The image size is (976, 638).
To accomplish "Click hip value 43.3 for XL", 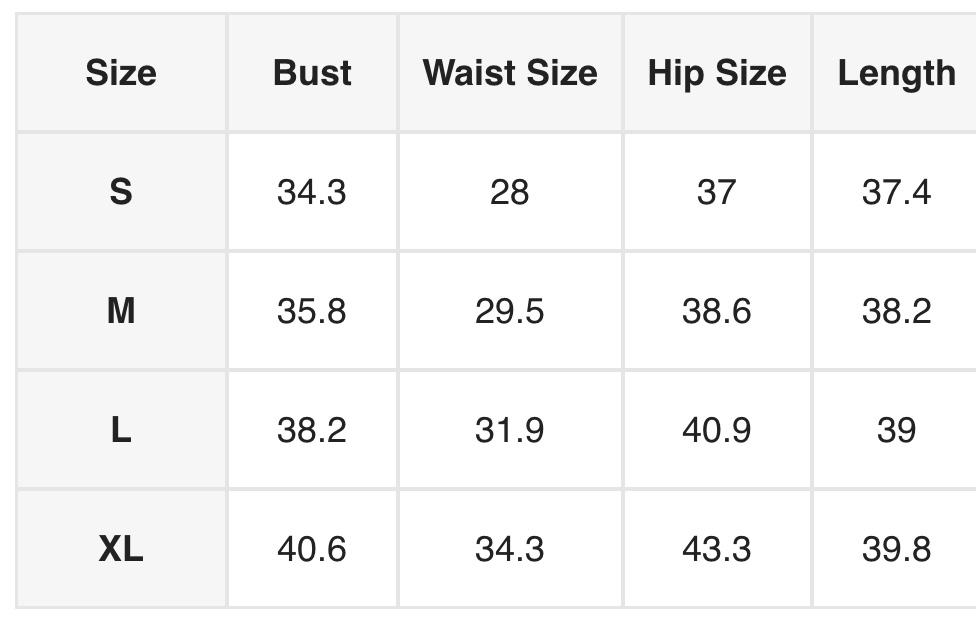I will pyautogui.click(x=717, y=549).
